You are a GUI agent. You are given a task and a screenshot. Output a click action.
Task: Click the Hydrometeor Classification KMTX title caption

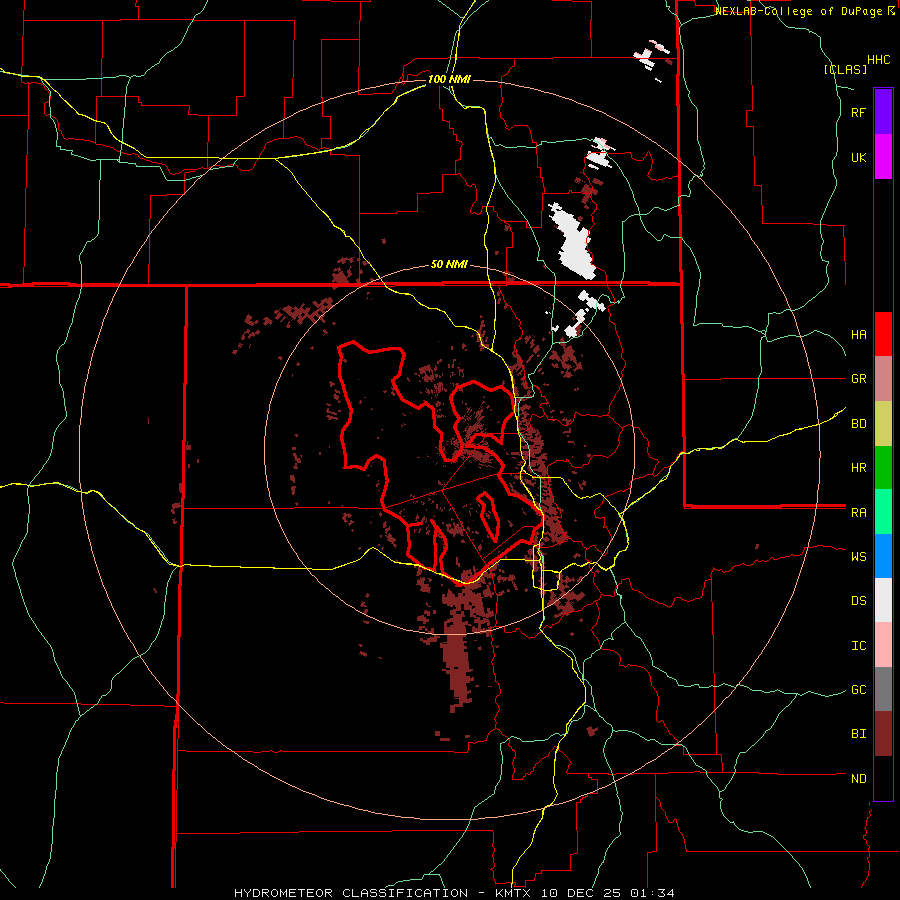tap(454, 893)
